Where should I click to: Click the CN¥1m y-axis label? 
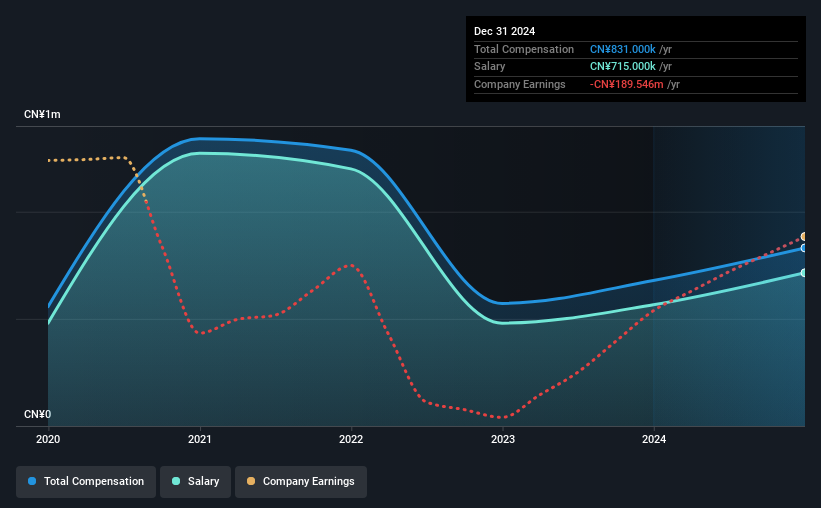42,114
